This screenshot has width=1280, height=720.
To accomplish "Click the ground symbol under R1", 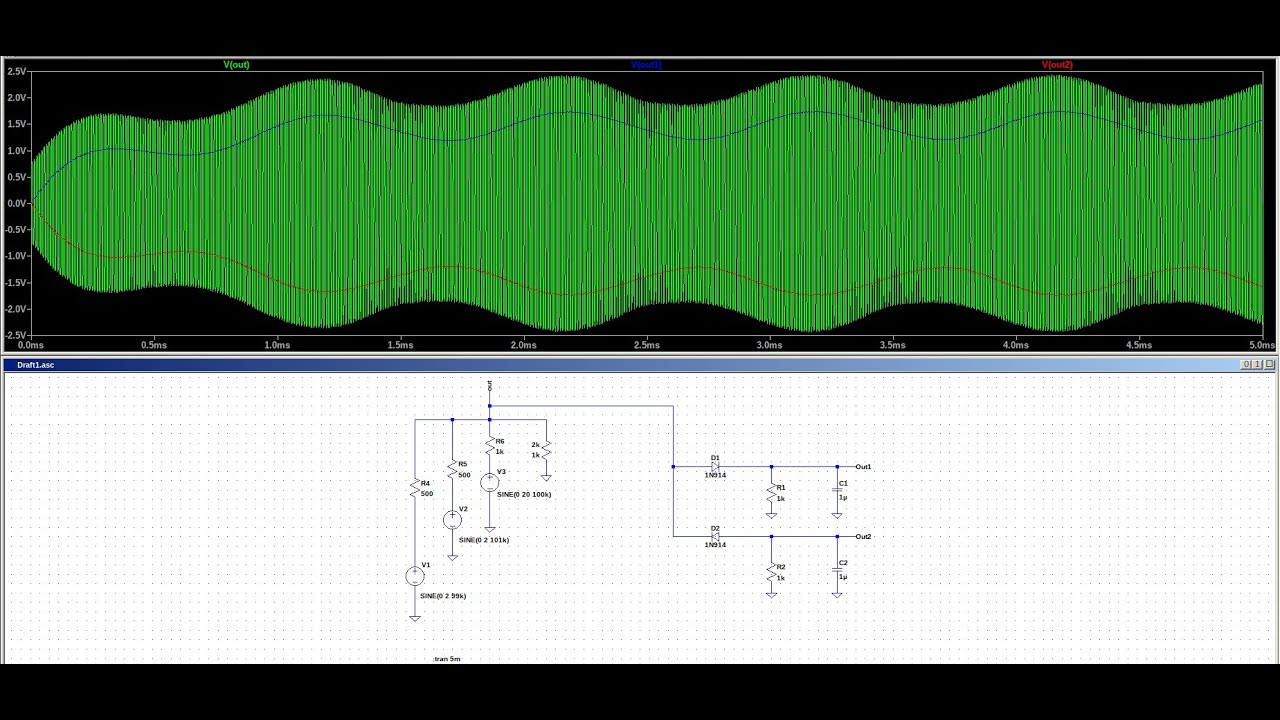I will [x=771, y=515].
